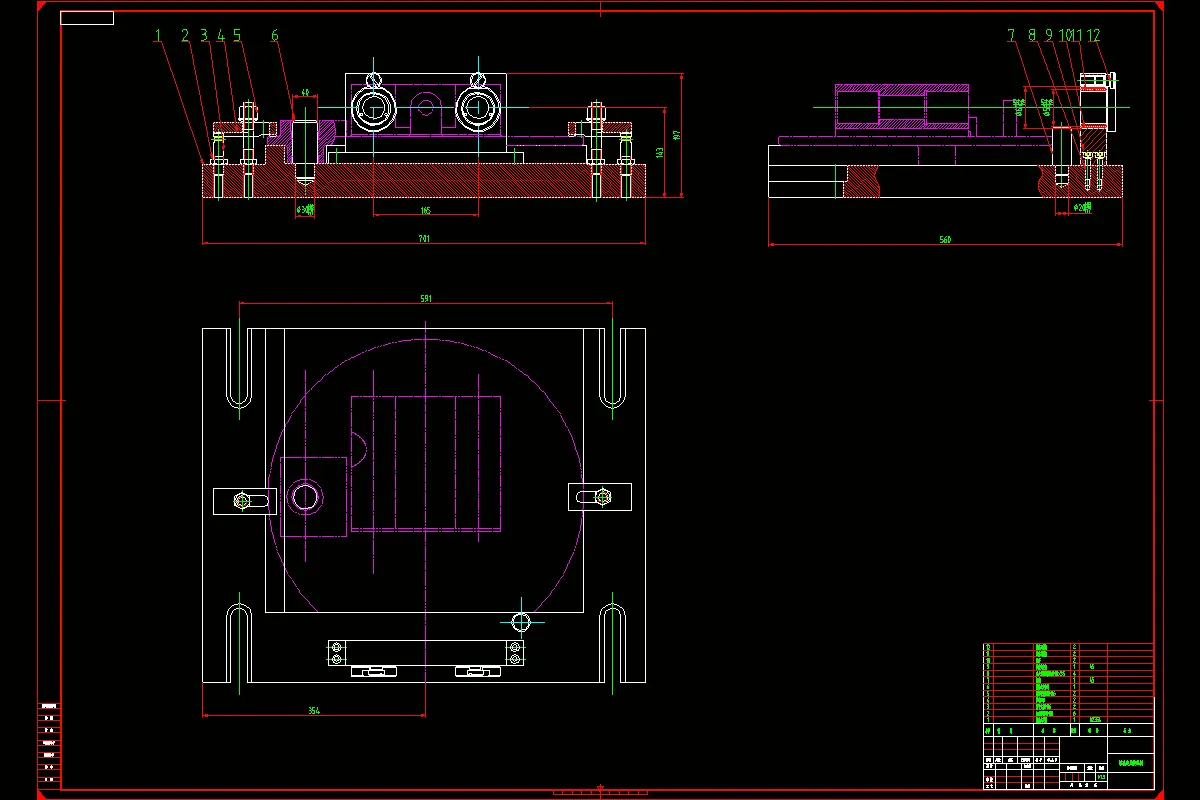Click part callout number 3
This screenshot has height=800, width=1200.
(204, 35)
